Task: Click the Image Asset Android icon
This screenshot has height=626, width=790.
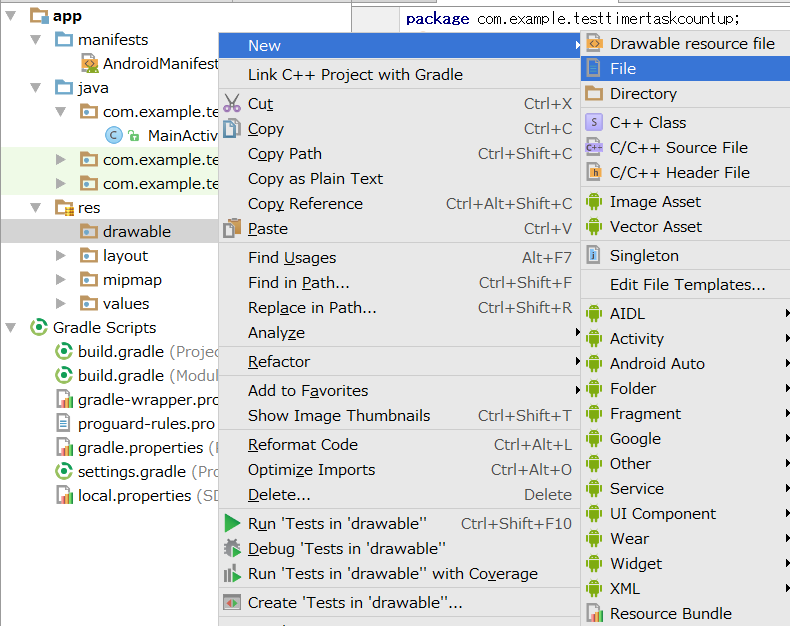Action: tap(594, 202)
